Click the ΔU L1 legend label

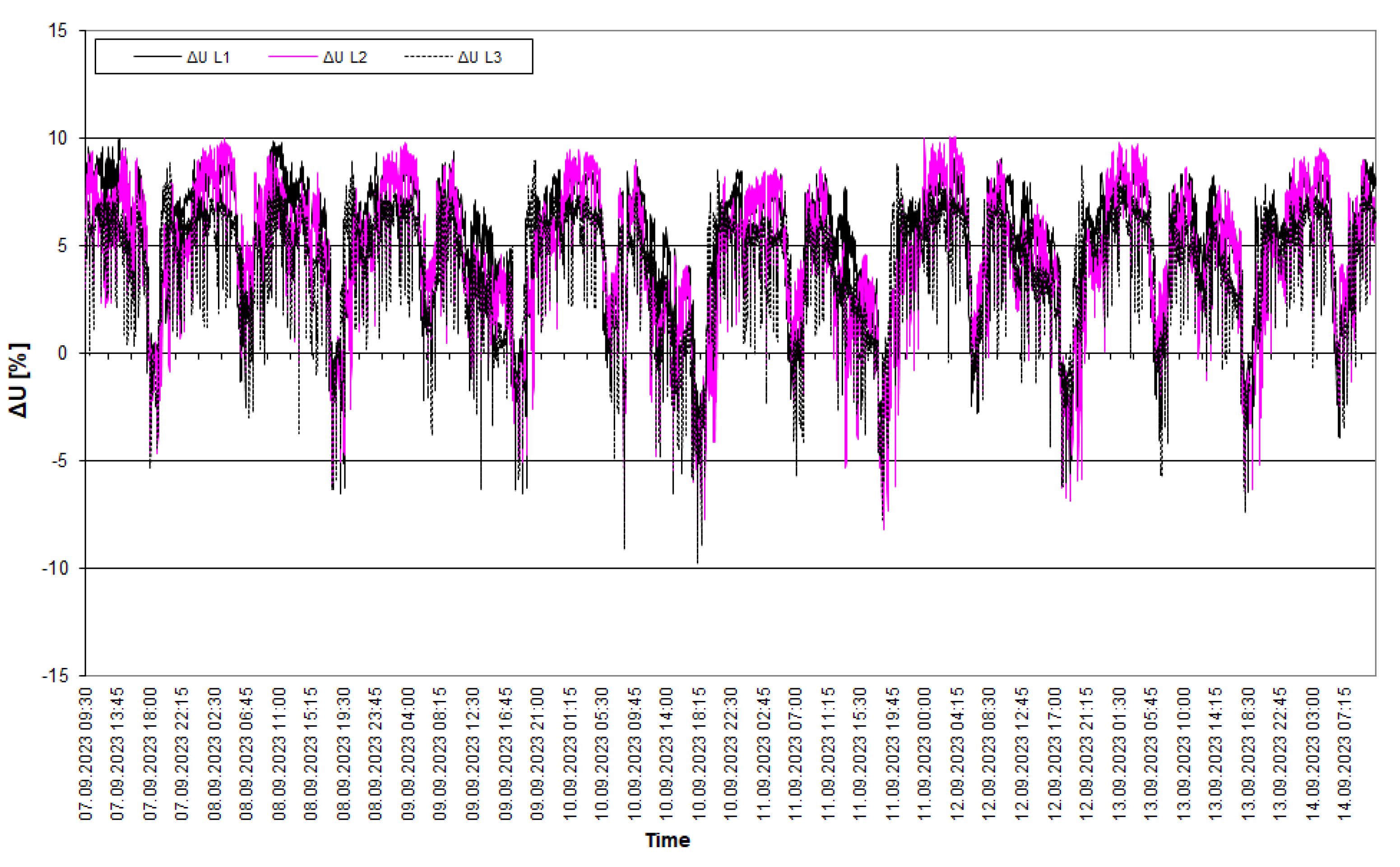[208, 57]
